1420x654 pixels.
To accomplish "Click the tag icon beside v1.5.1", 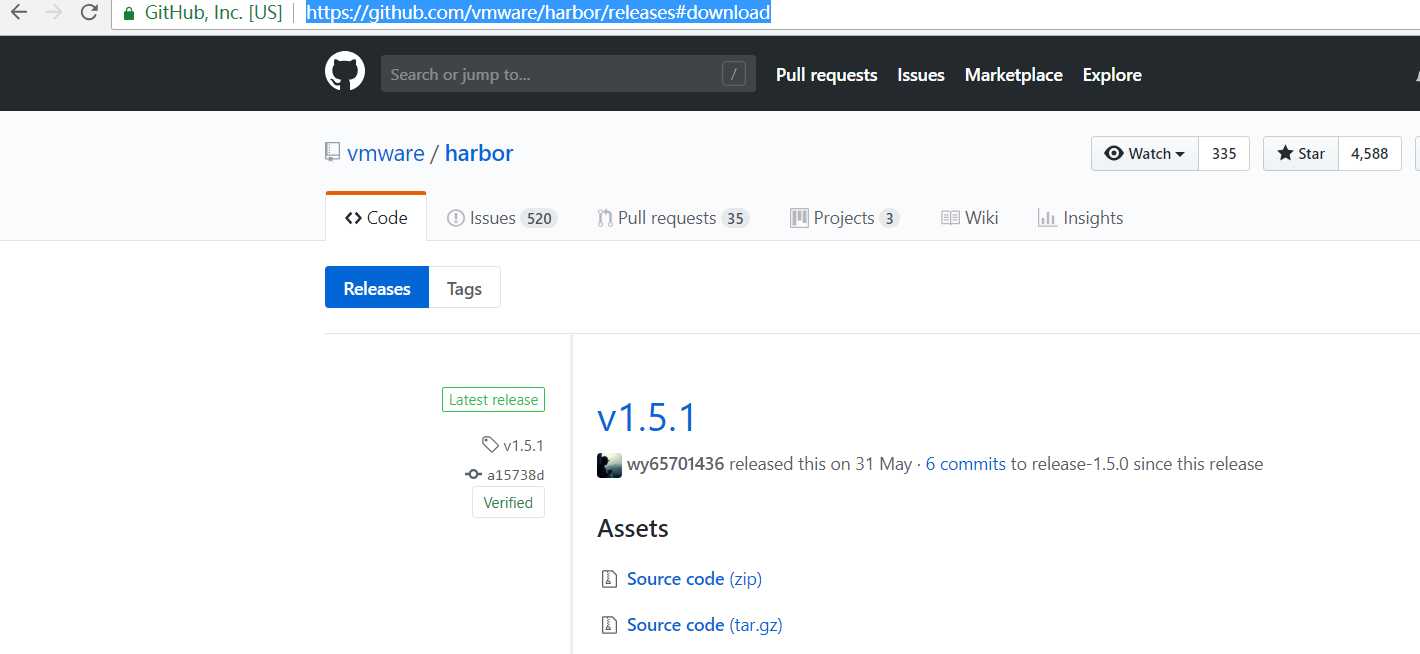I will pyautogui.click(x=489, y=445).
